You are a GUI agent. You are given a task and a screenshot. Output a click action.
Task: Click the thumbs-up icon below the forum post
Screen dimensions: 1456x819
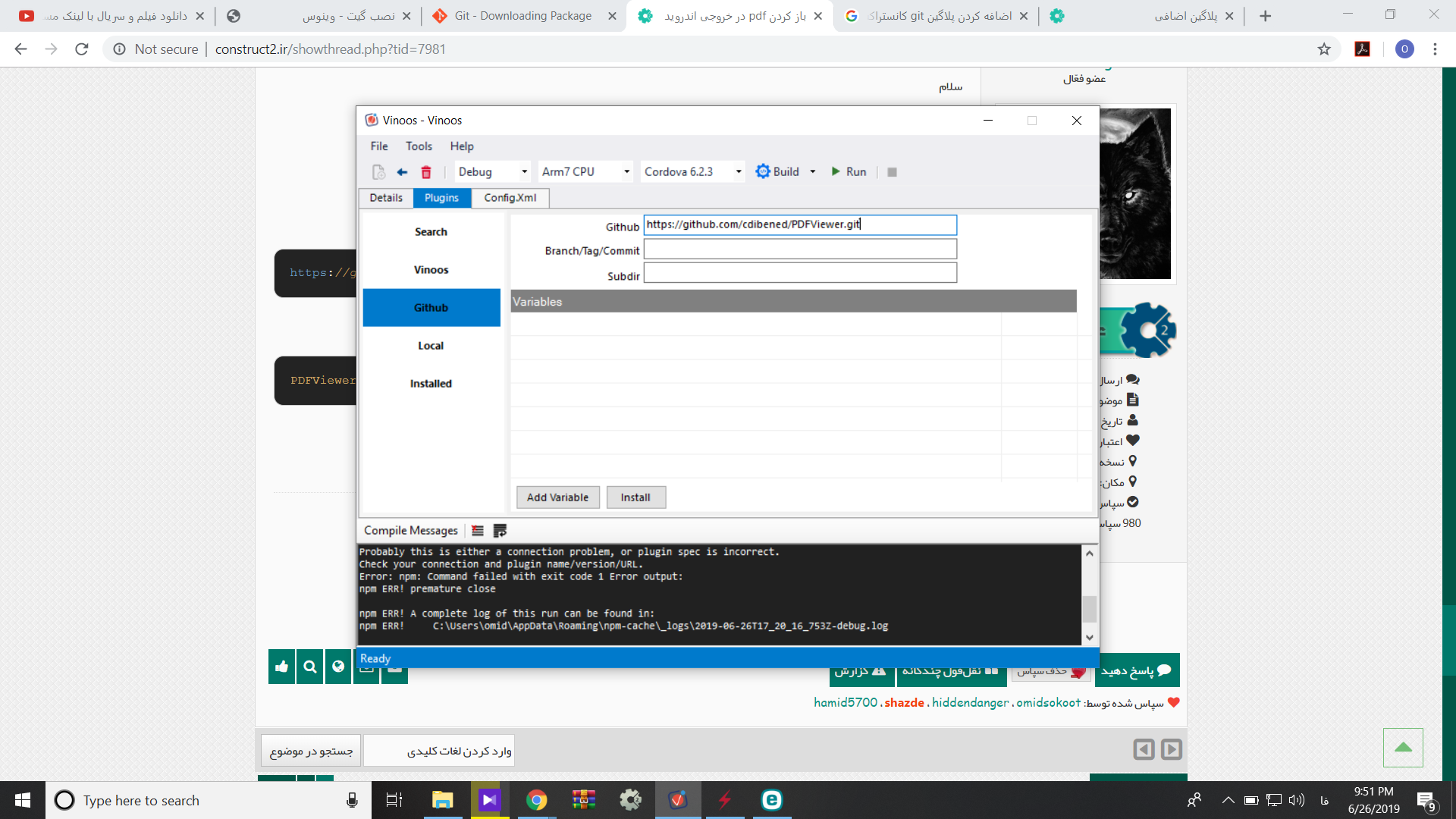pyautogui.click(x=282, y=667)
